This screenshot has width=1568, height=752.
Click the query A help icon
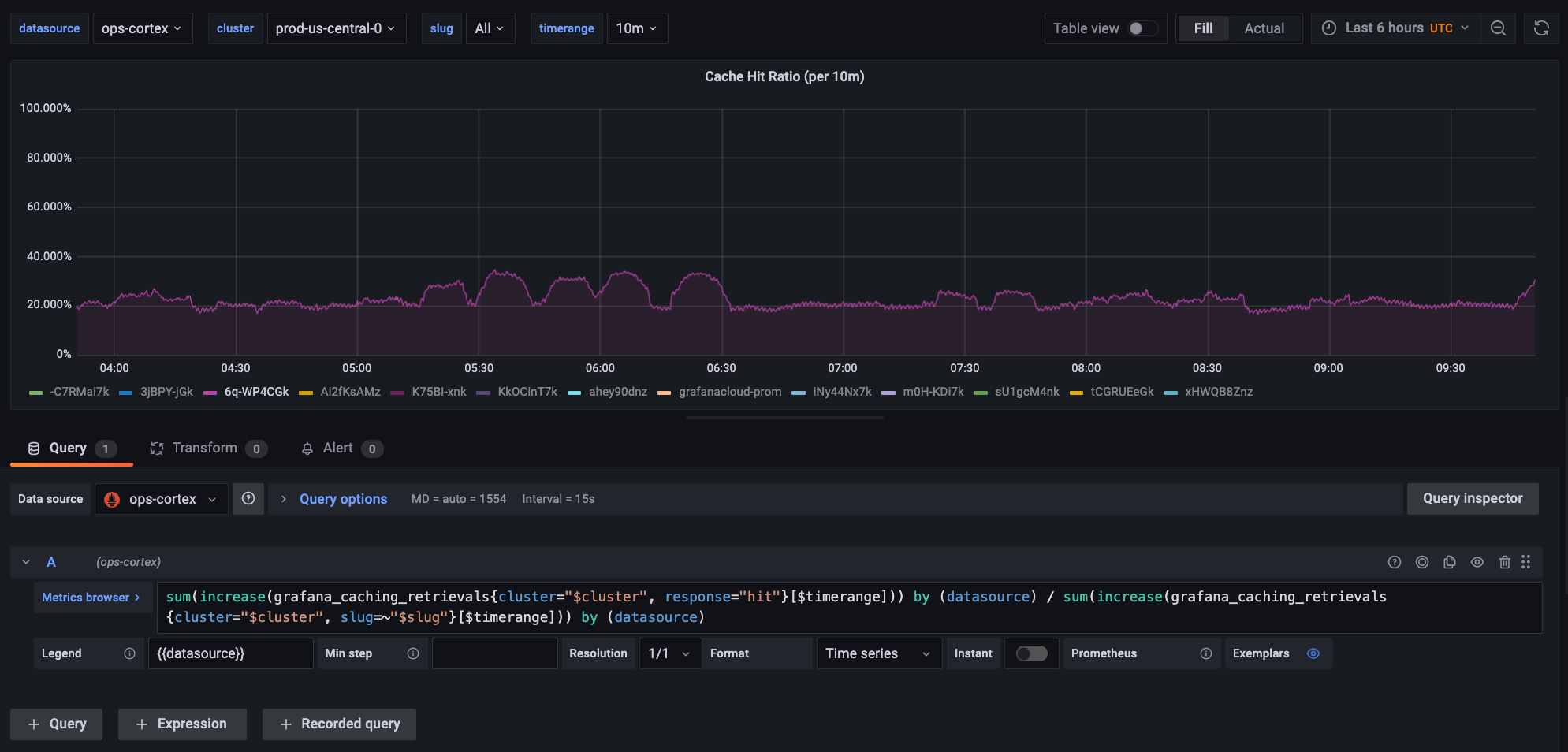(1394, 562)
